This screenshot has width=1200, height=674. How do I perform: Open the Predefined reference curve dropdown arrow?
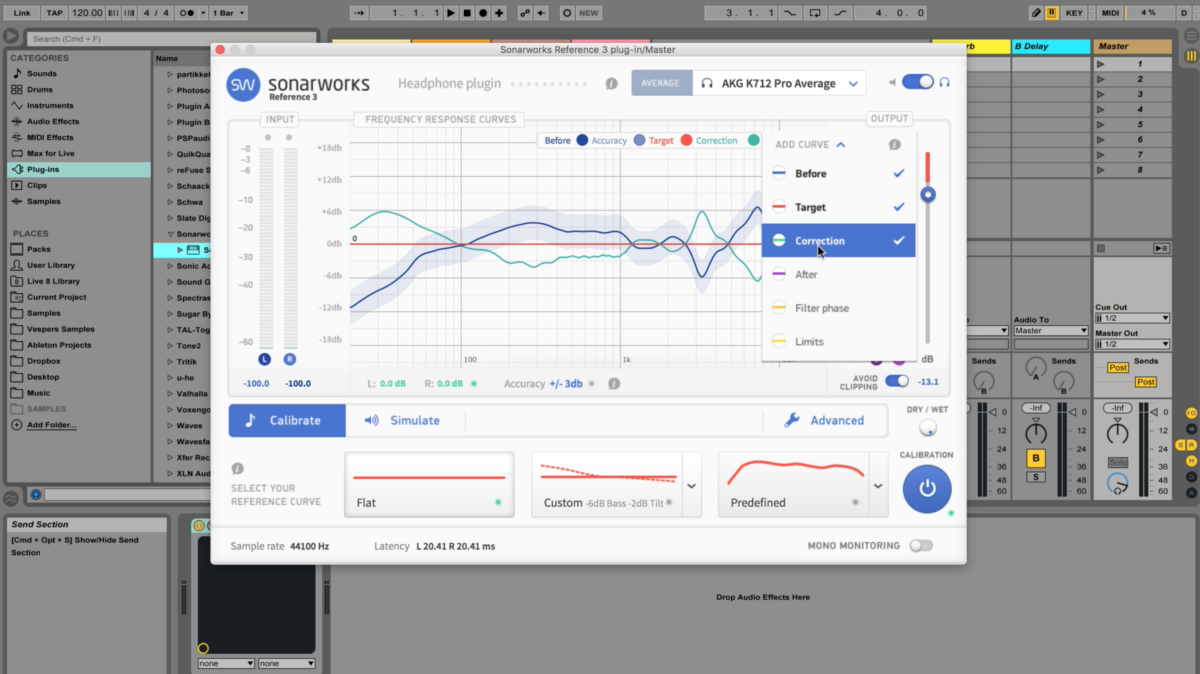click(x=877, y=486)
